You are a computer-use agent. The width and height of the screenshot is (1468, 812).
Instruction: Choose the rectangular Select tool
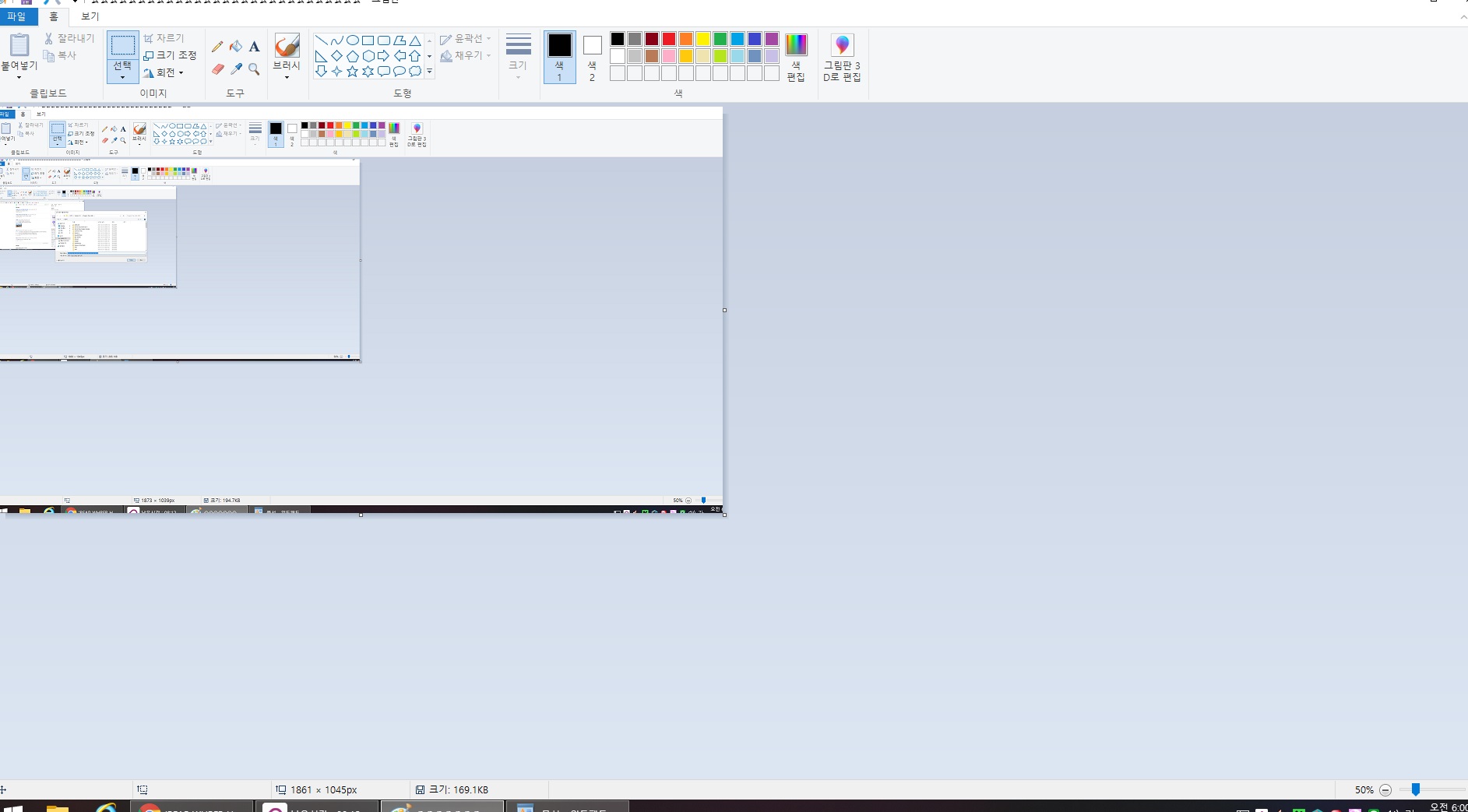point(122,47)
